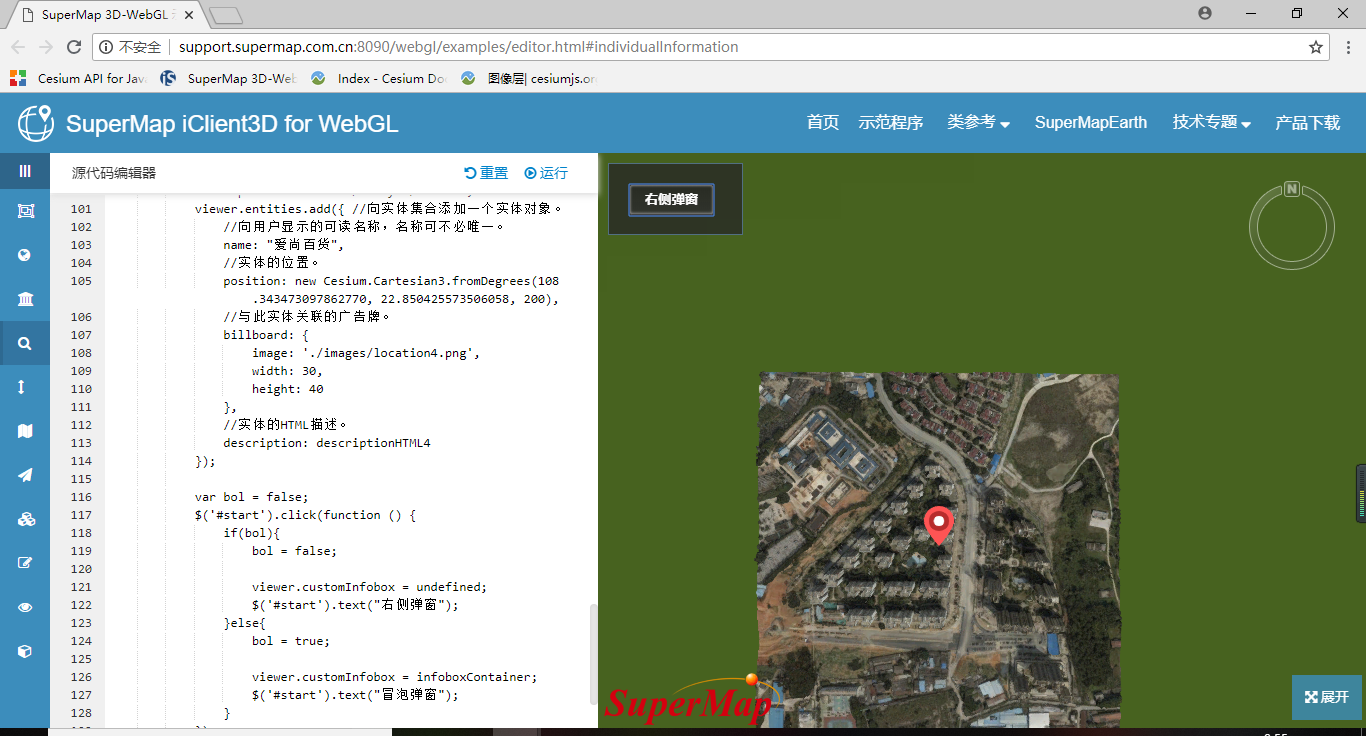Bookmark this page with the star icon
This screenshot has width=1366, height=736.
(x=1316, y=47)
